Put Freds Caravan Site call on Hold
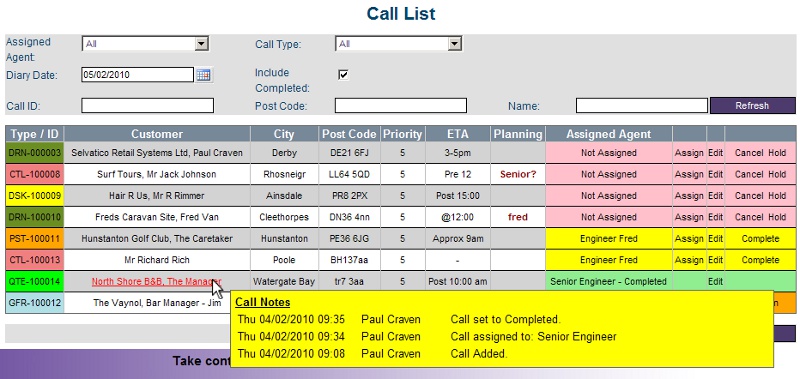This screenshot has width=800, height=379. (x=777, y=217)
